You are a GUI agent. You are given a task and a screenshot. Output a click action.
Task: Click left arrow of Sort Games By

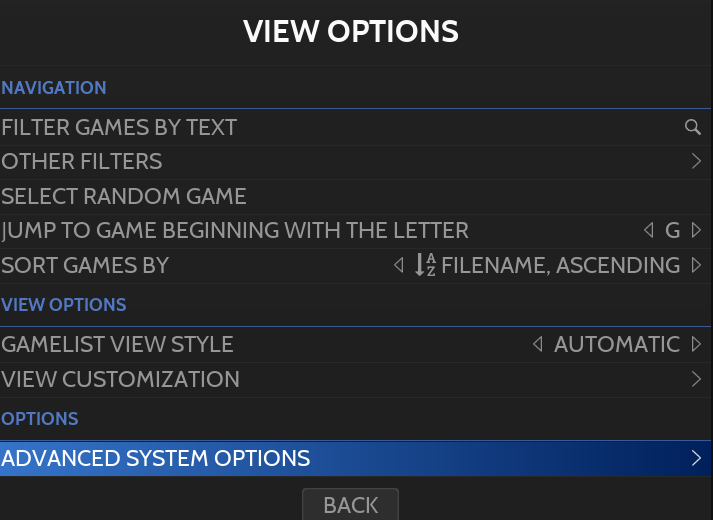399,266
